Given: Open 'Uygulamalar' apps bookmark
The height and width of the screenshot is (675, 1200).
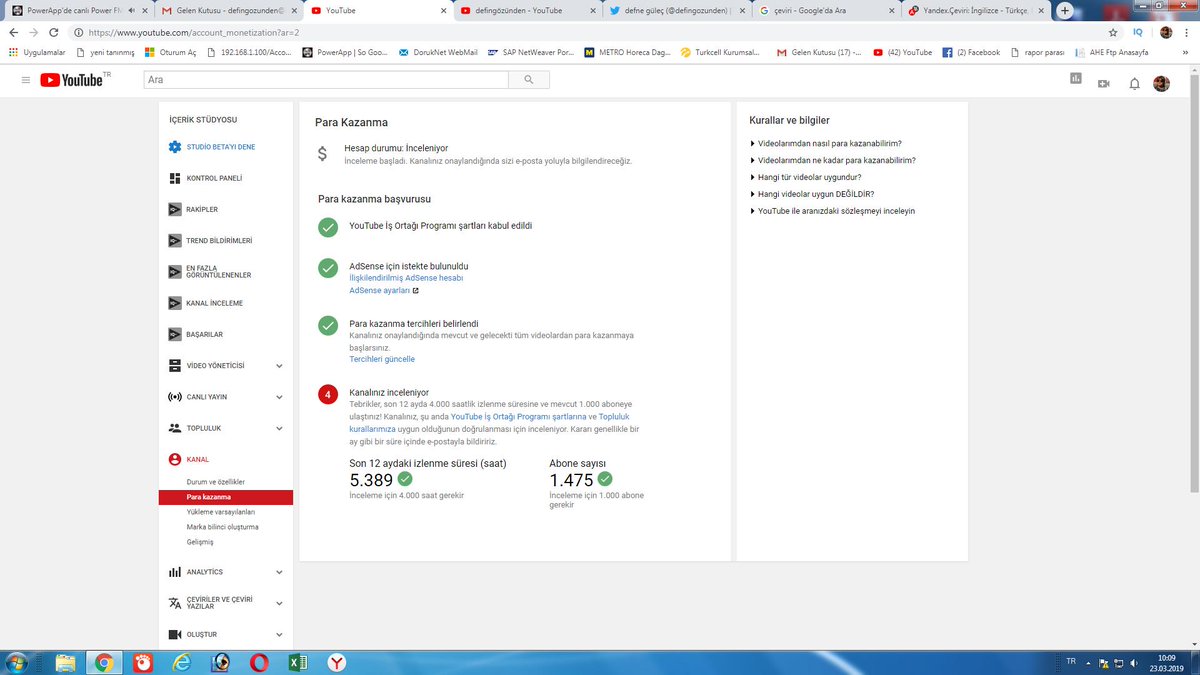Looking at the screenshot, I should pos(35,52).
